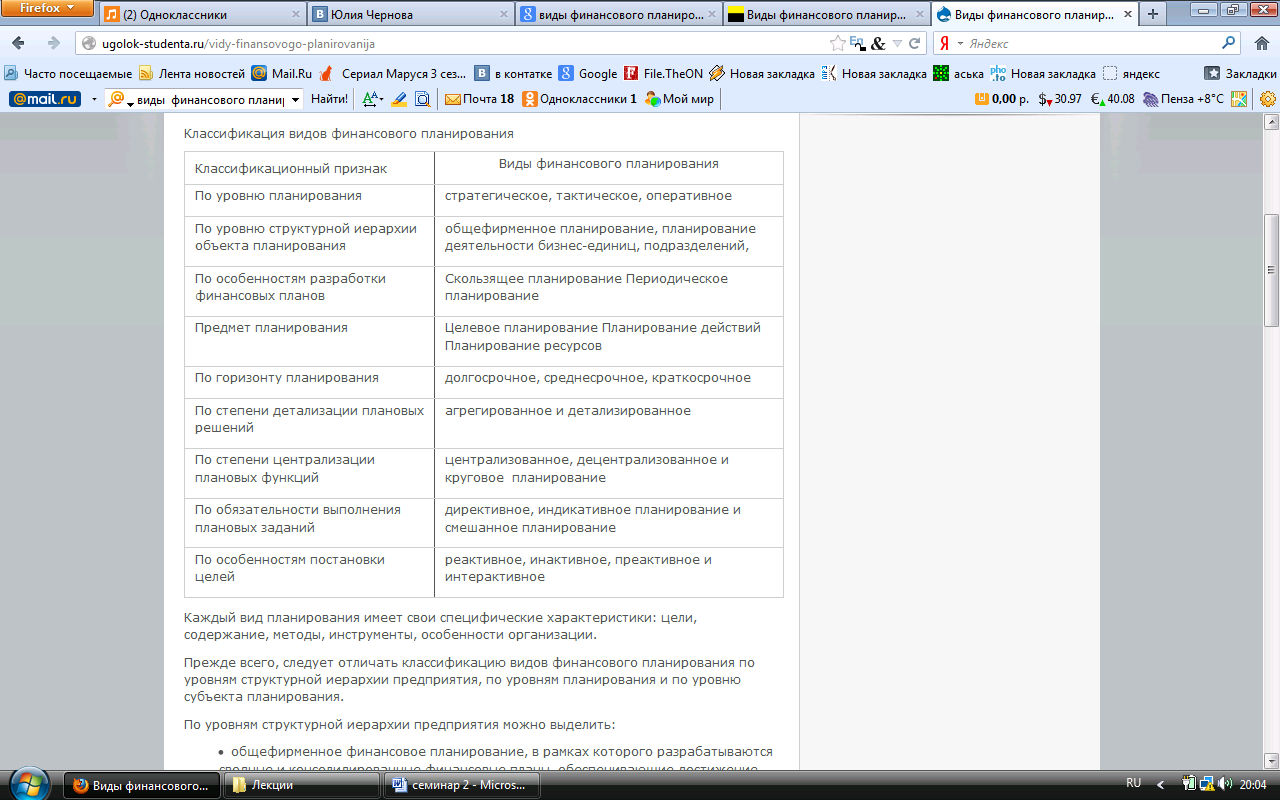
Task: Click the dollar rate 30.97 indicator
Action: click(x=1059, y=99)
